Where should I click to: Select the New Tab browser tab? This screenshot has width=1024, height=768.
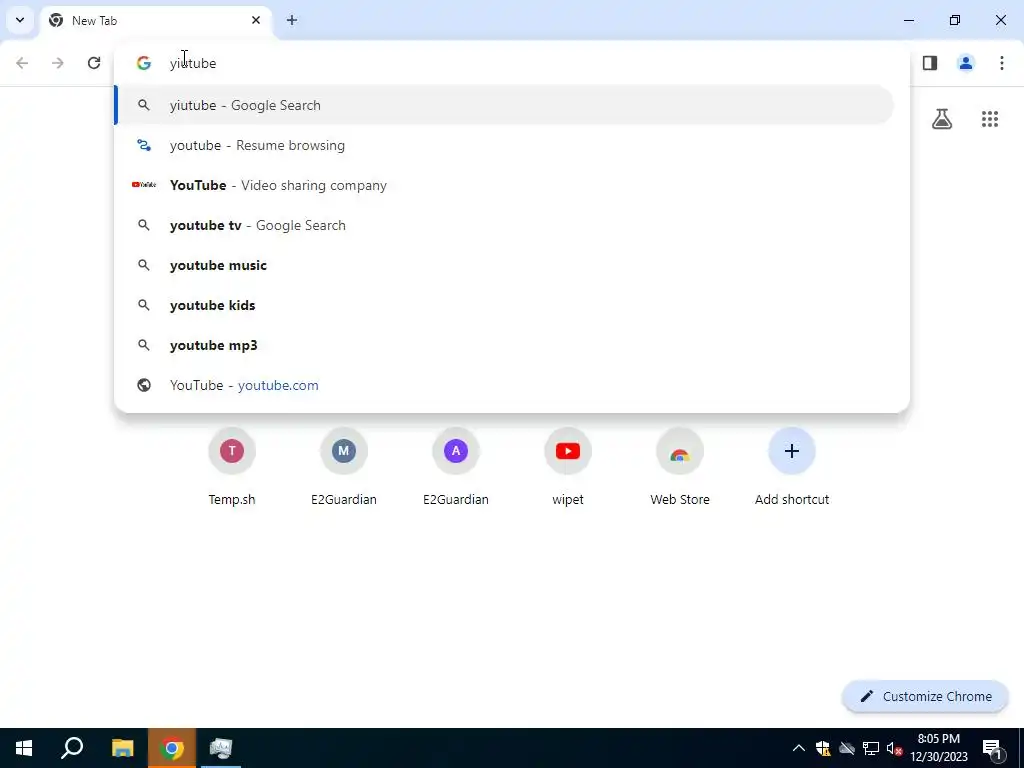click(x=155, y=21)
